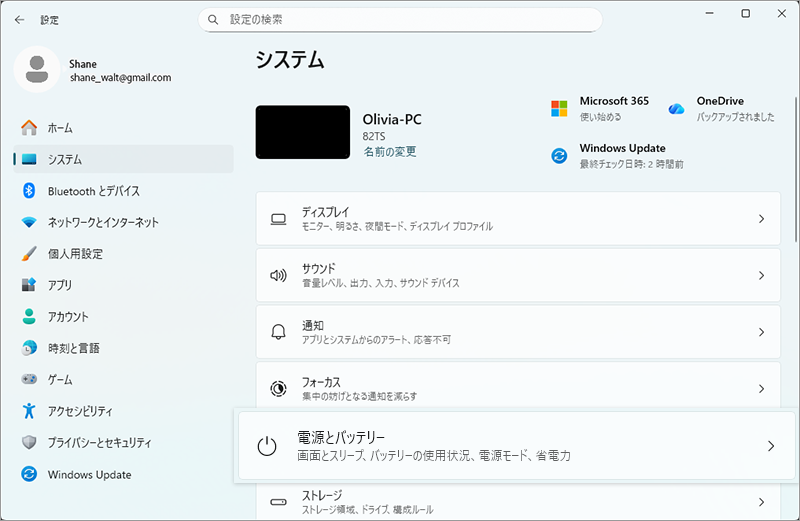
Task: Click the アプリ apps icon
Action: 29,285
